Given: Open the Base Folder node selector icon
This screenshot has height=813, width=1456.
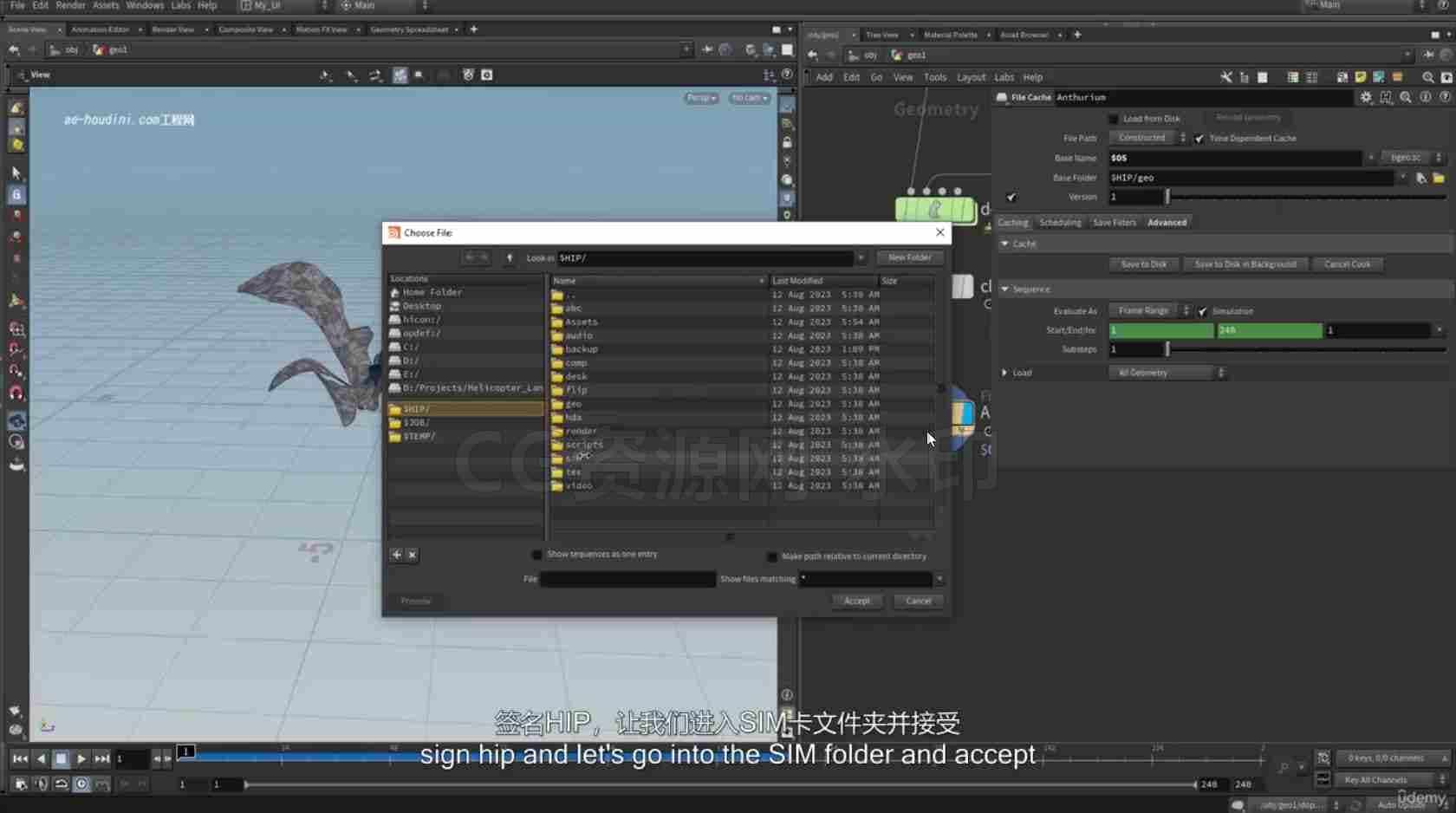Looking at the screenshot, I should tap(1421, 178).
